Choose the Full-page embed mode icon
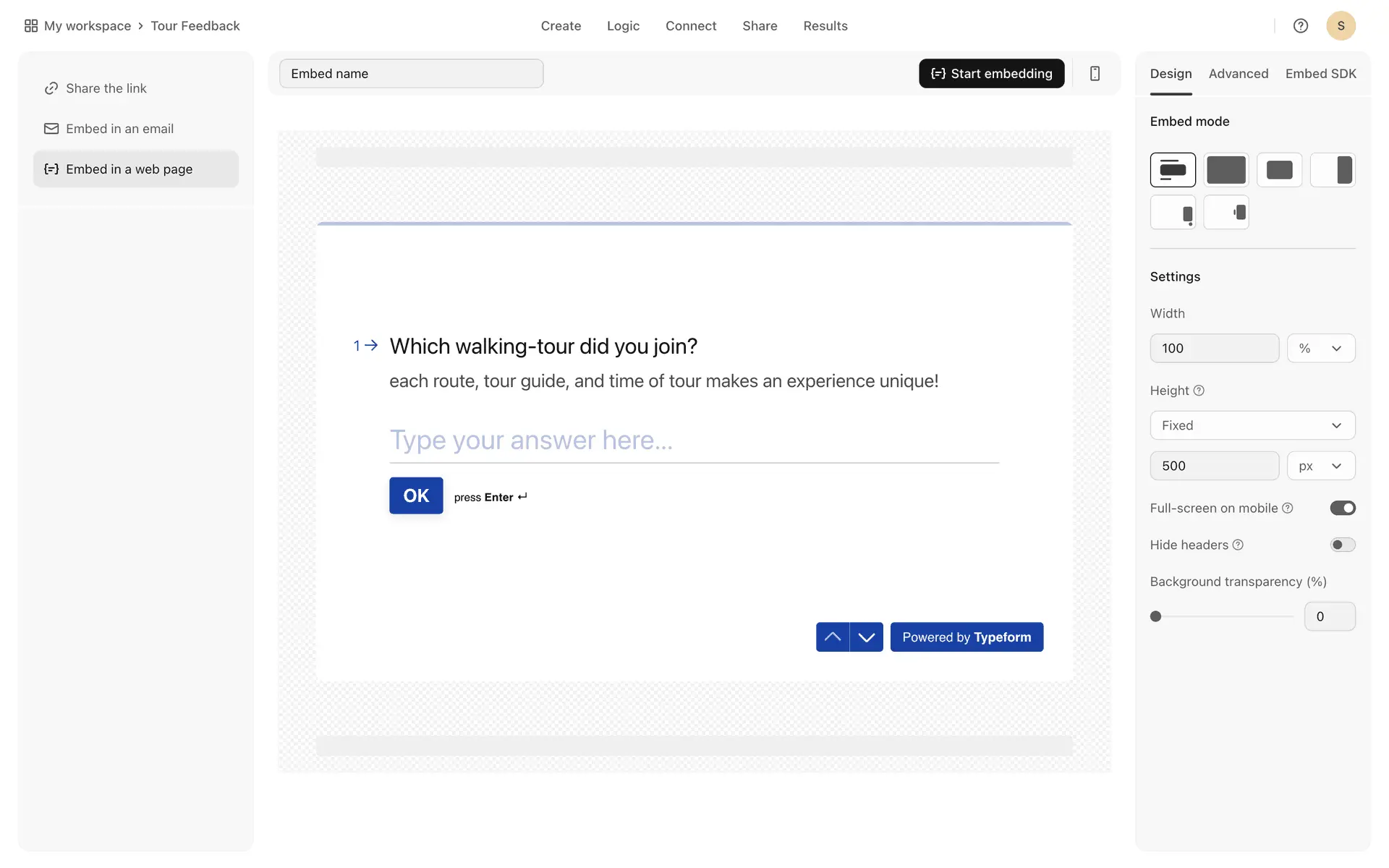 pyautogui.click(x=1226, y=170)
